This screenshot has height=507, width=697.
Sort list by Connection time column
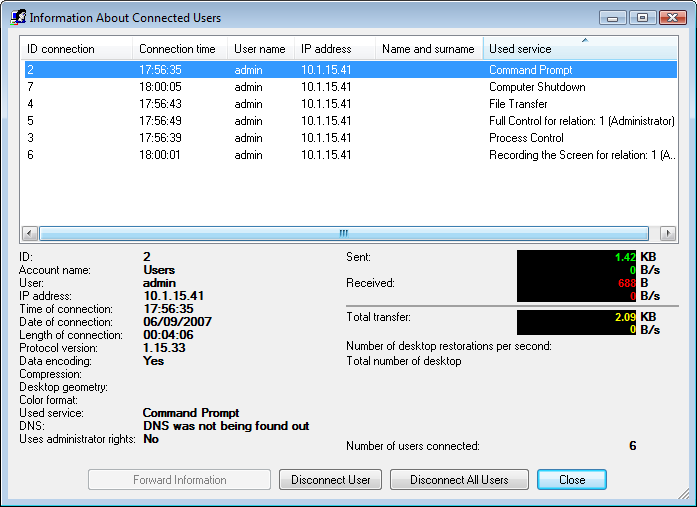[179, 49]
